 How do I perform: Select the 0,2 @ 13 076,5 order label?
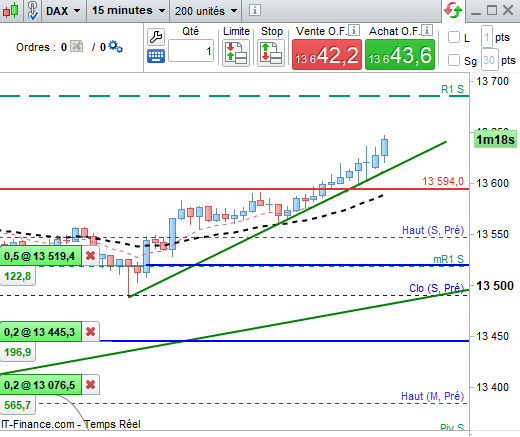click(40, 385)
